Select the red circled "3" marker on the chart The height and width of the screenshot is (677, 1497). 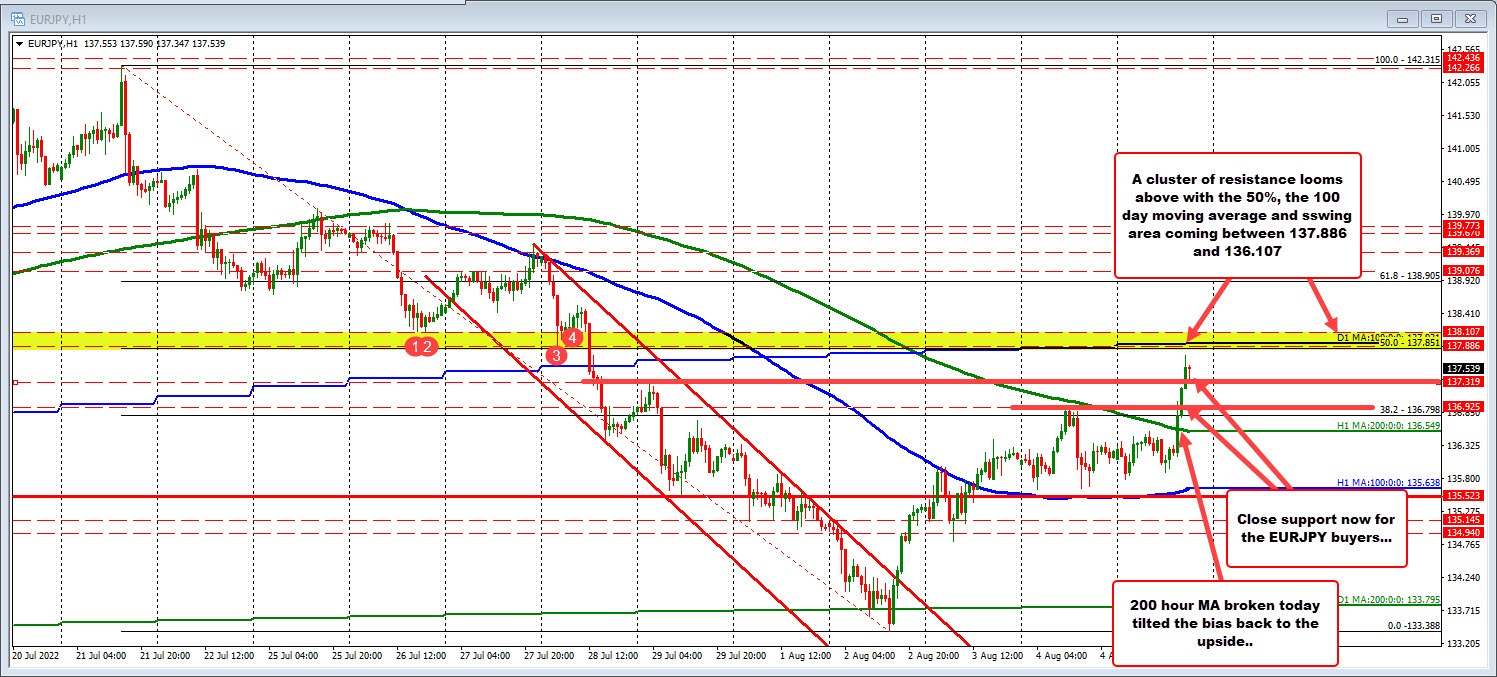[x=555, y=355]
